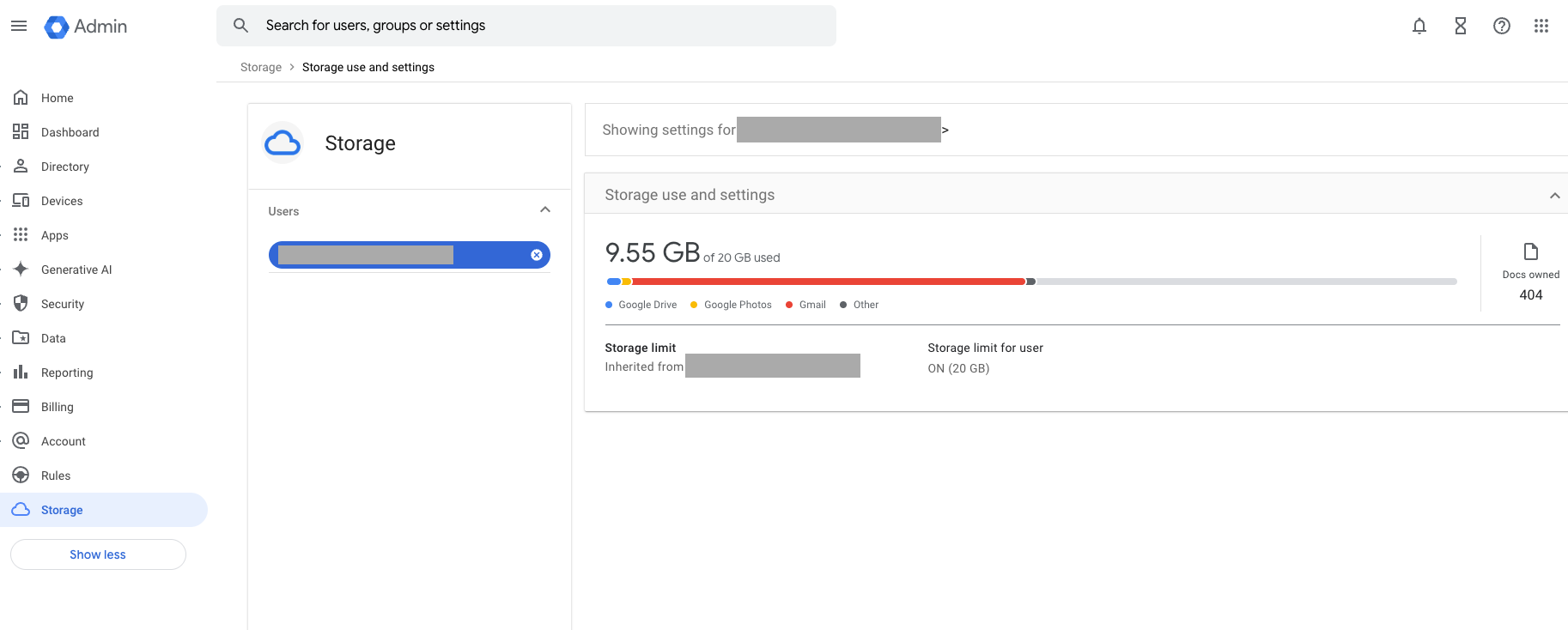Open Billing in the sidebar
The height and width of the screenshot is (630, 1568).
tap(58, 407)
